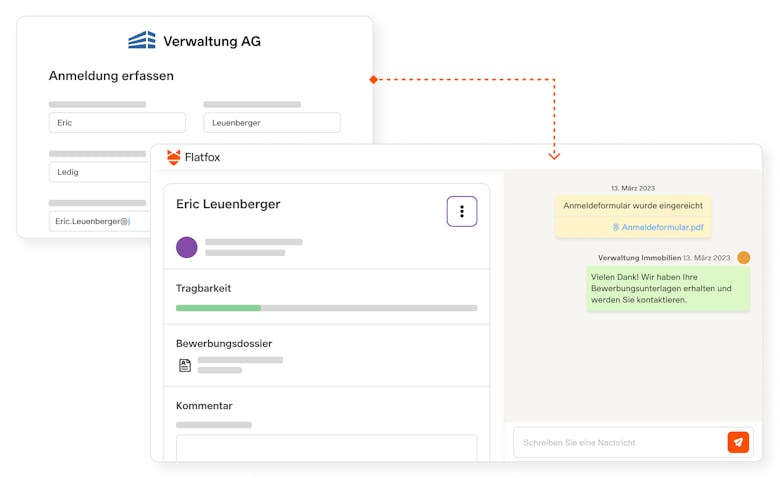The height and width of the screenshot is (478, 780).
Task: Click the Anmeldeformular wurde eingereicht message
Action: click(633, 206)
